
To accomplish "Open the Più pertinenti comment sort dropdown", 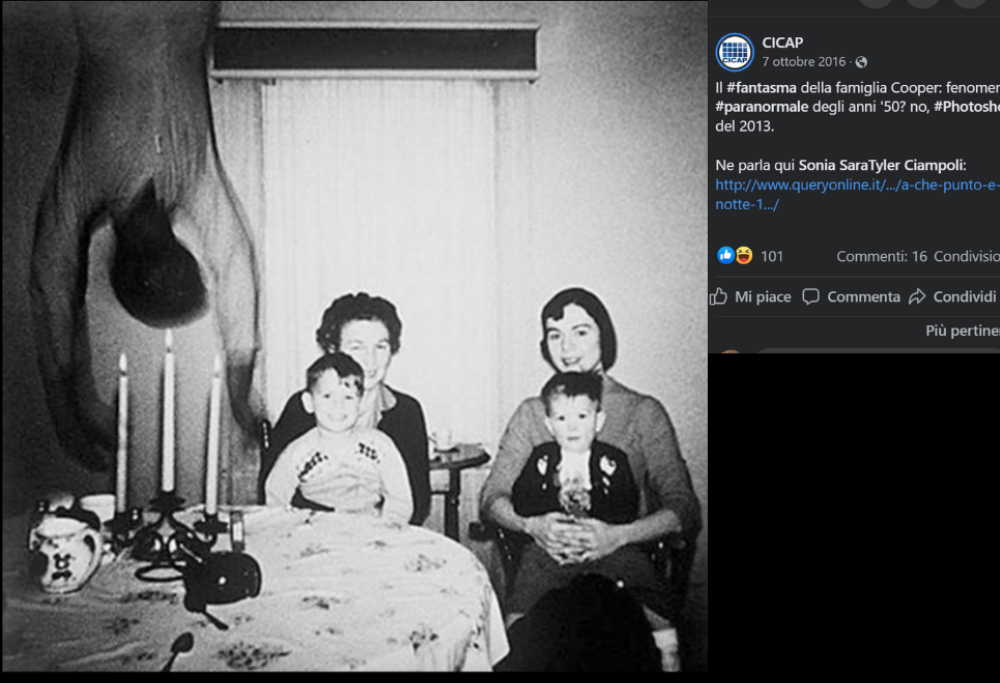I will coord(962,330).
